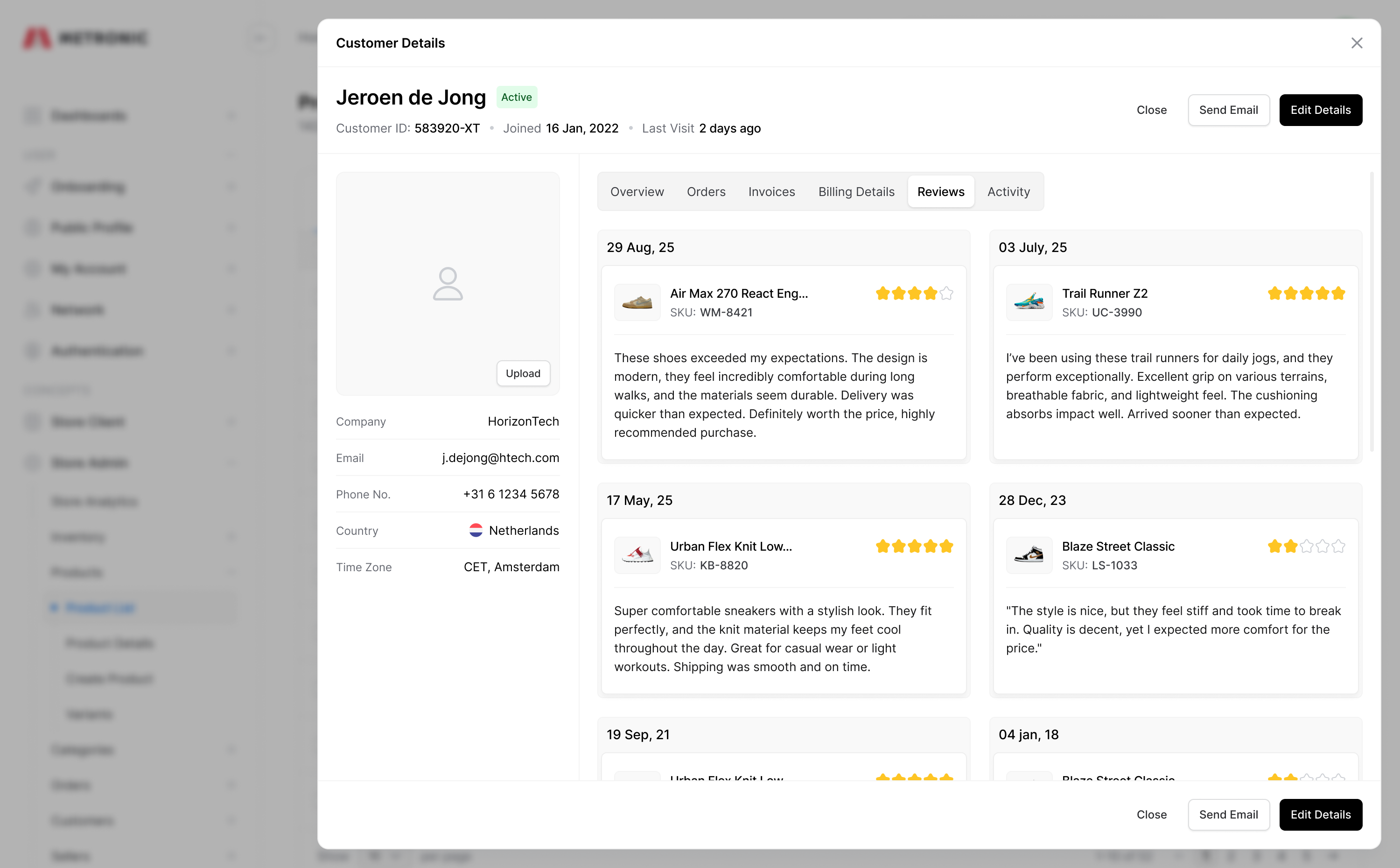
Task: Click the email address j.dejong@htech.com
Action: tap(500, 457)
